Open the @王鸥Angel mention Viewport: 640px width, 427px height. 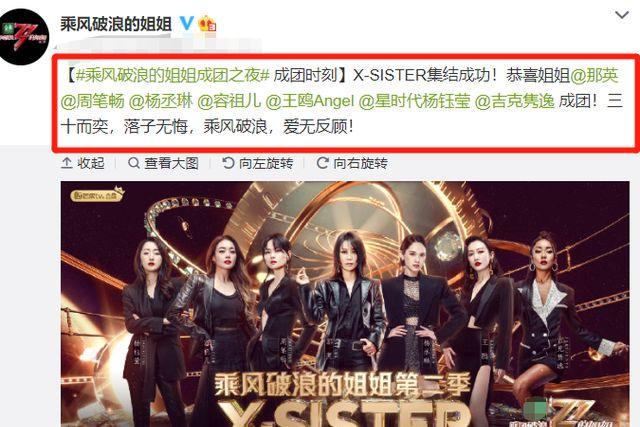pyautogui.click(x=309, y=101)
